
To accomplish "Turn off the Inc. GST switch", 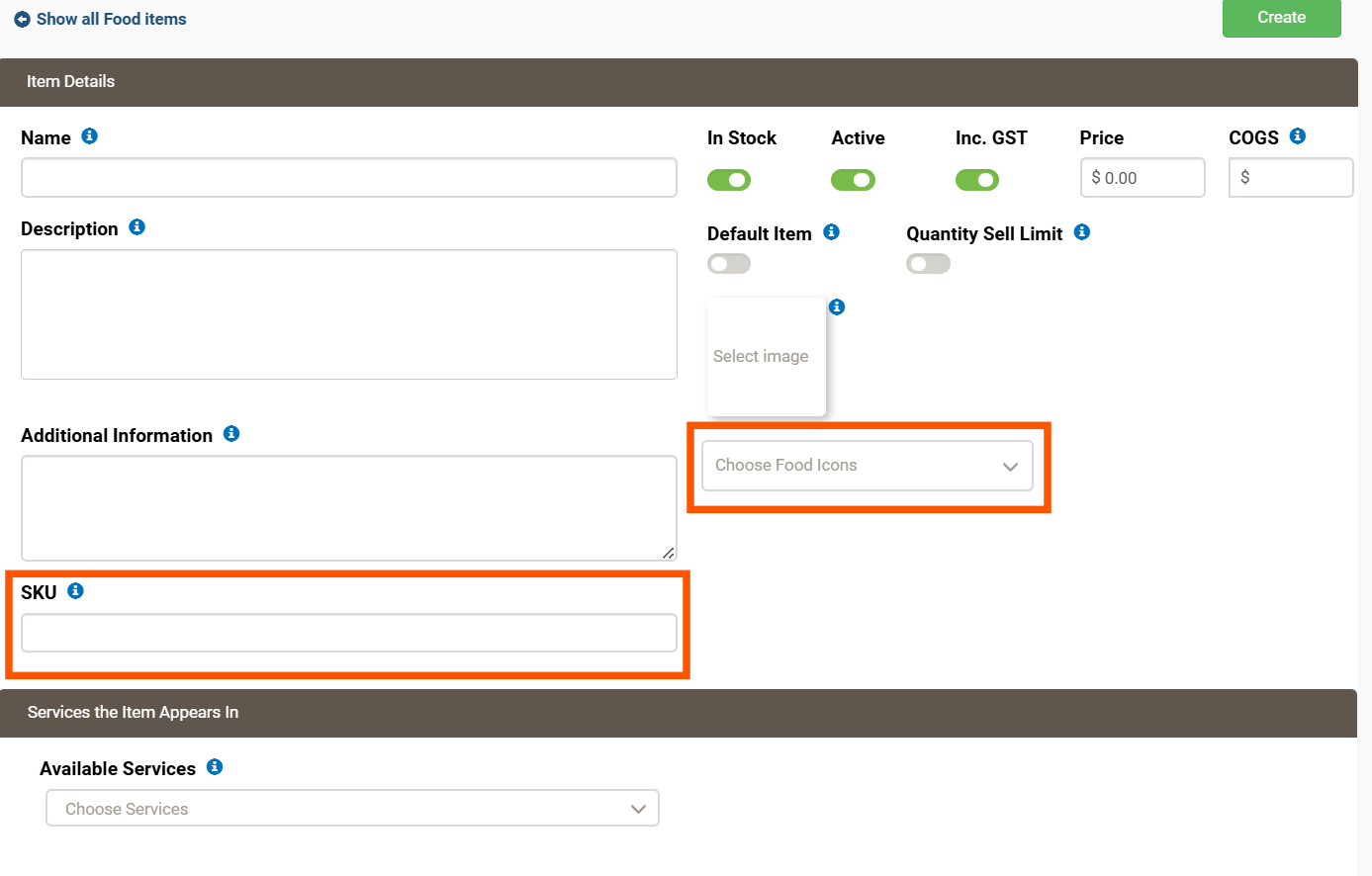I will 977,180.
